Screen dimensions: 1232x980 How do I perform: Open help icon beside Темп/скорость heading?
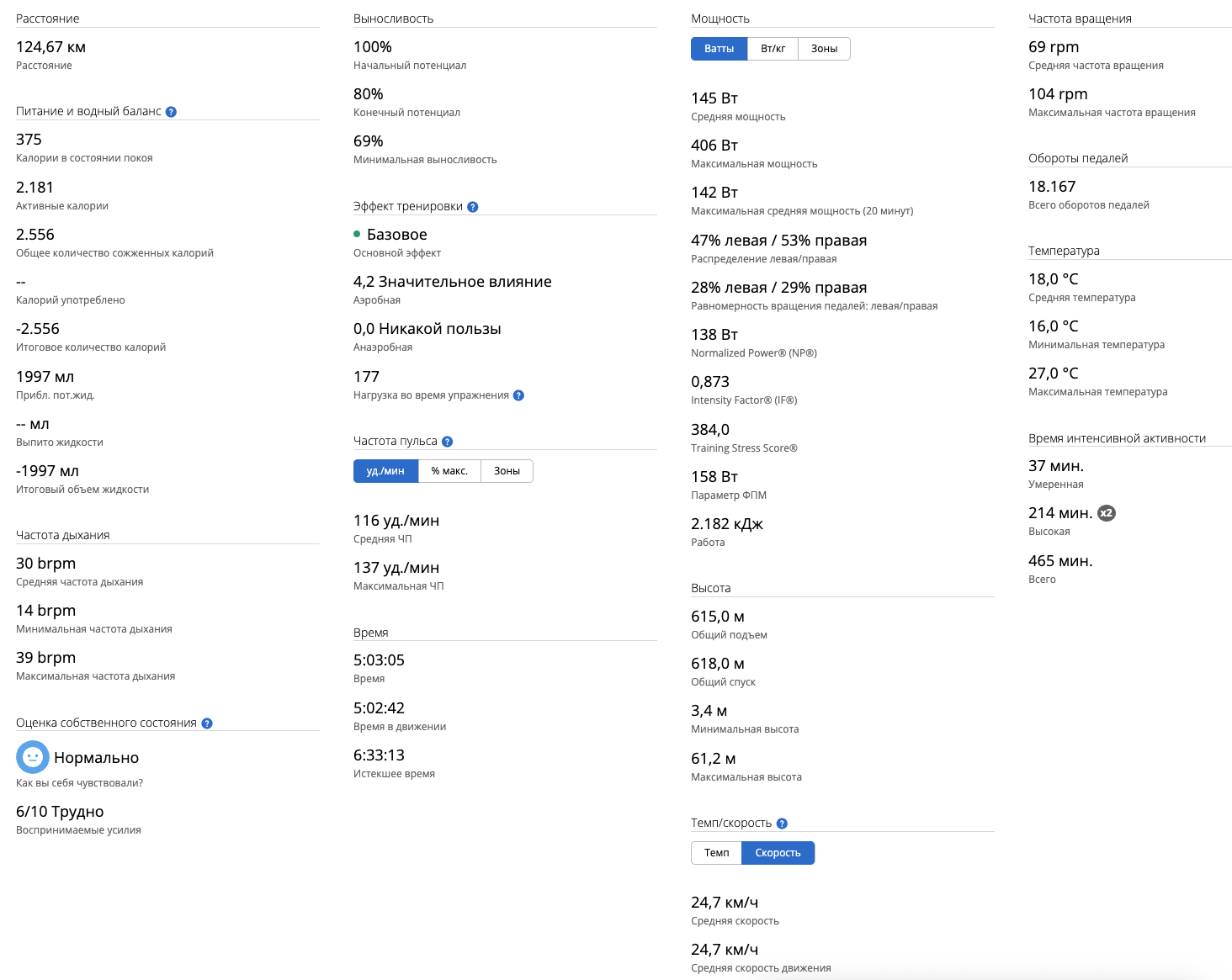point(782,824)
